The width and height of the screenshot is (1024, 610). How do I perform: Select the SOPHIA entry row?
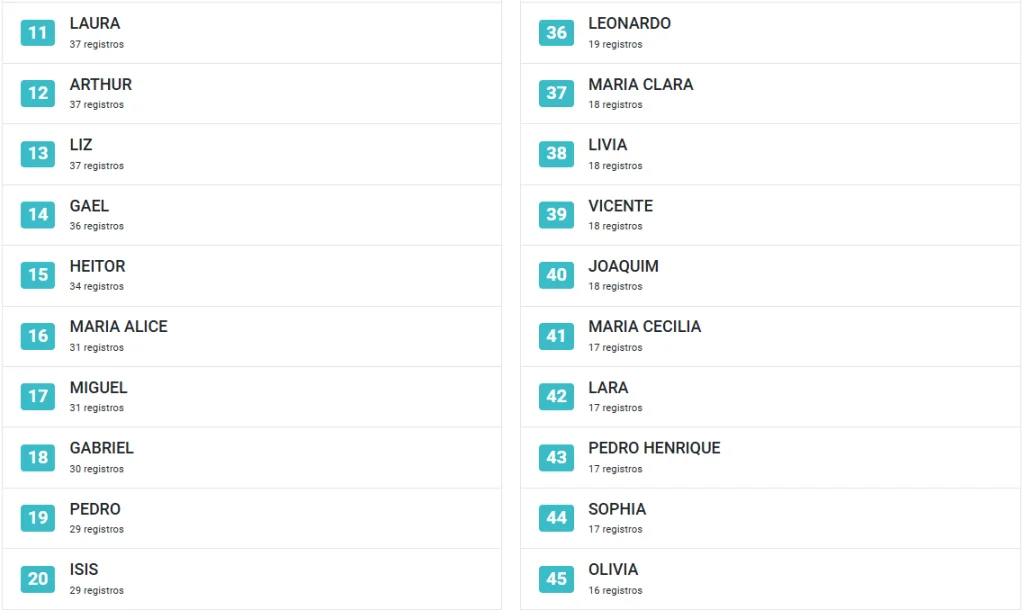(771, 519)
